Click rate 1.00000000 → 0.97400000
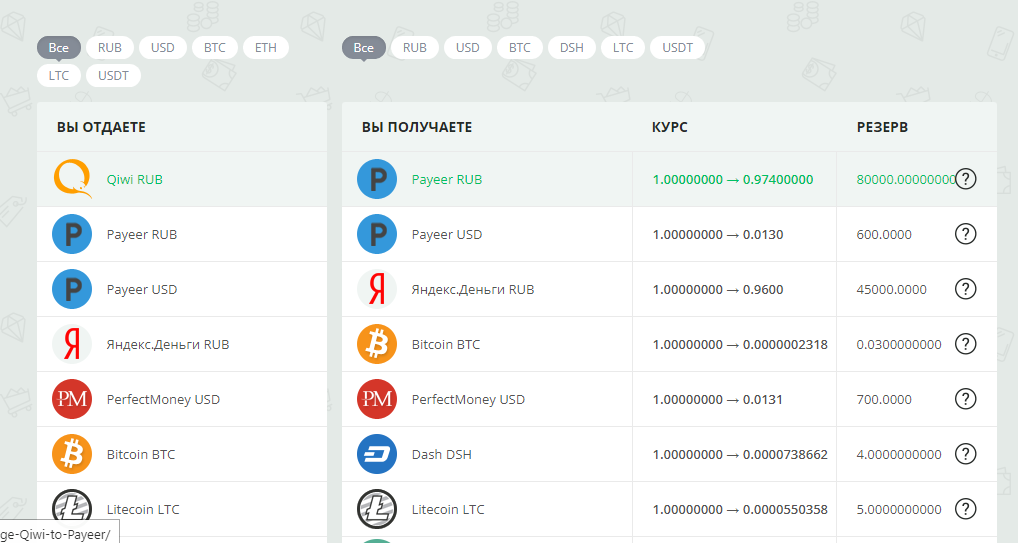 [733, 179]
